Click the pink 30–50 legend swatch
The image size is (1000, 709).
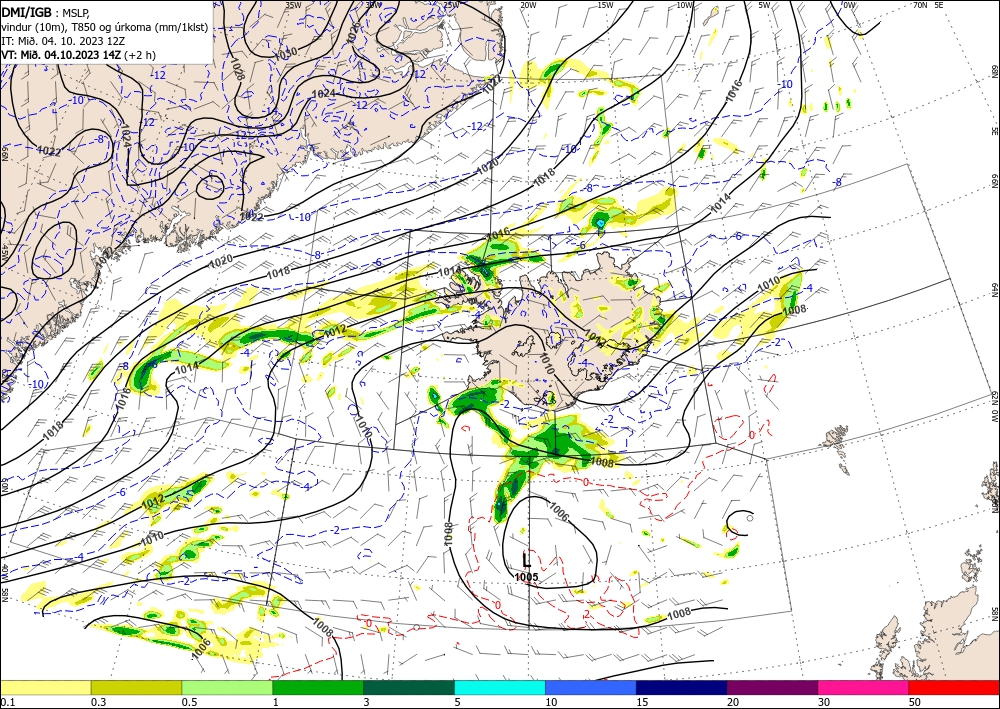[x=864, y=687]
